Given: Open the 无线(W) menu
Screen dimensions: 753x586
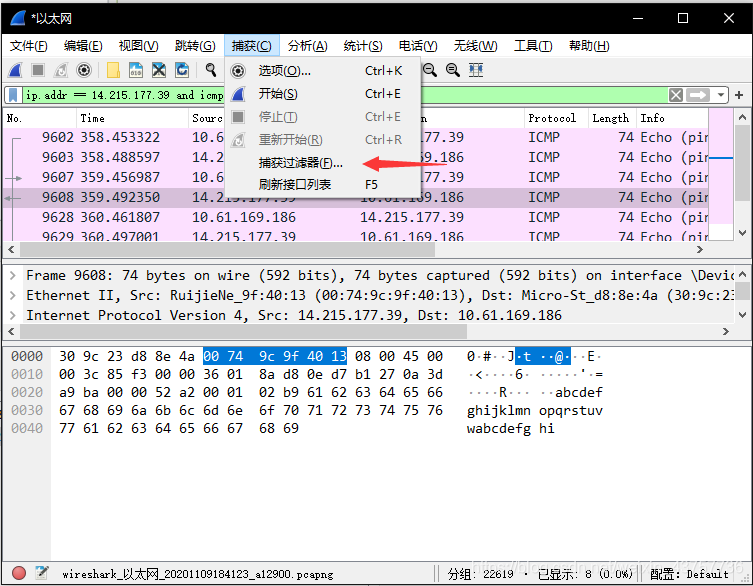Looking at the screenshot, I should tap(475, 46).
